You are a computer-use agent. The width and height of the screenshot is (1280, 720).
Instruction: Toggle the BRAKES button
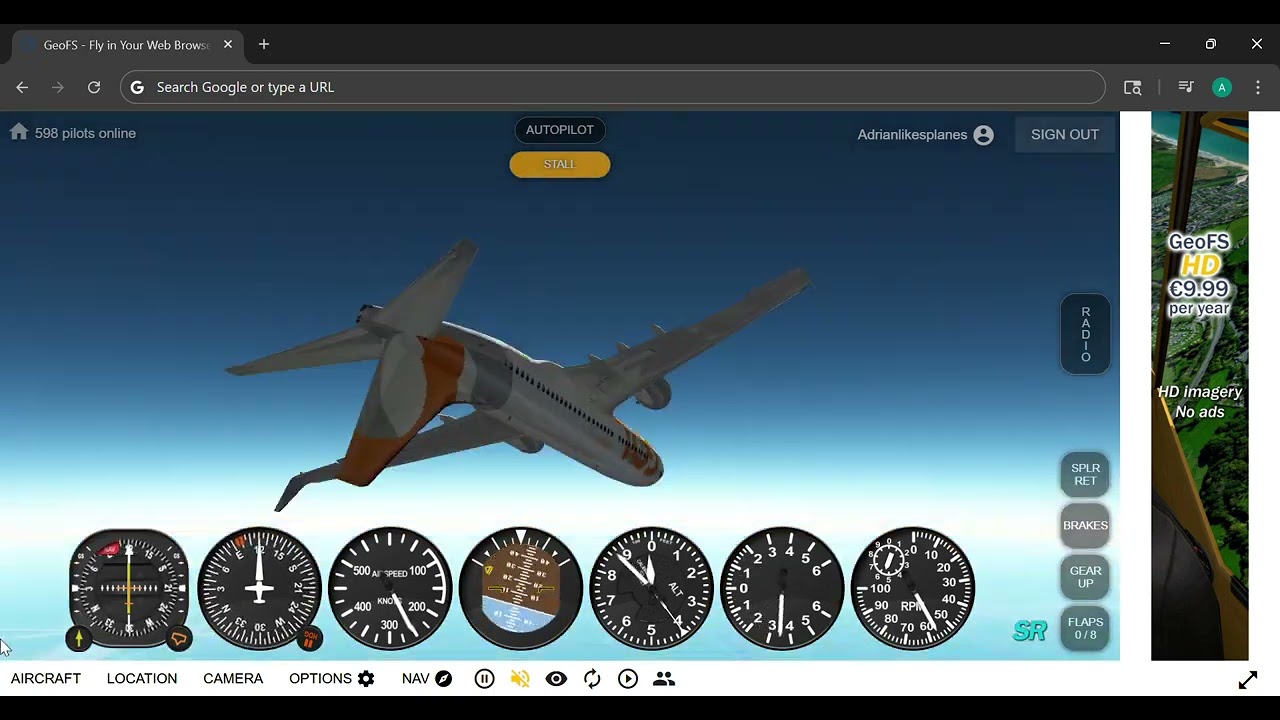click(x=1085, y=526)
